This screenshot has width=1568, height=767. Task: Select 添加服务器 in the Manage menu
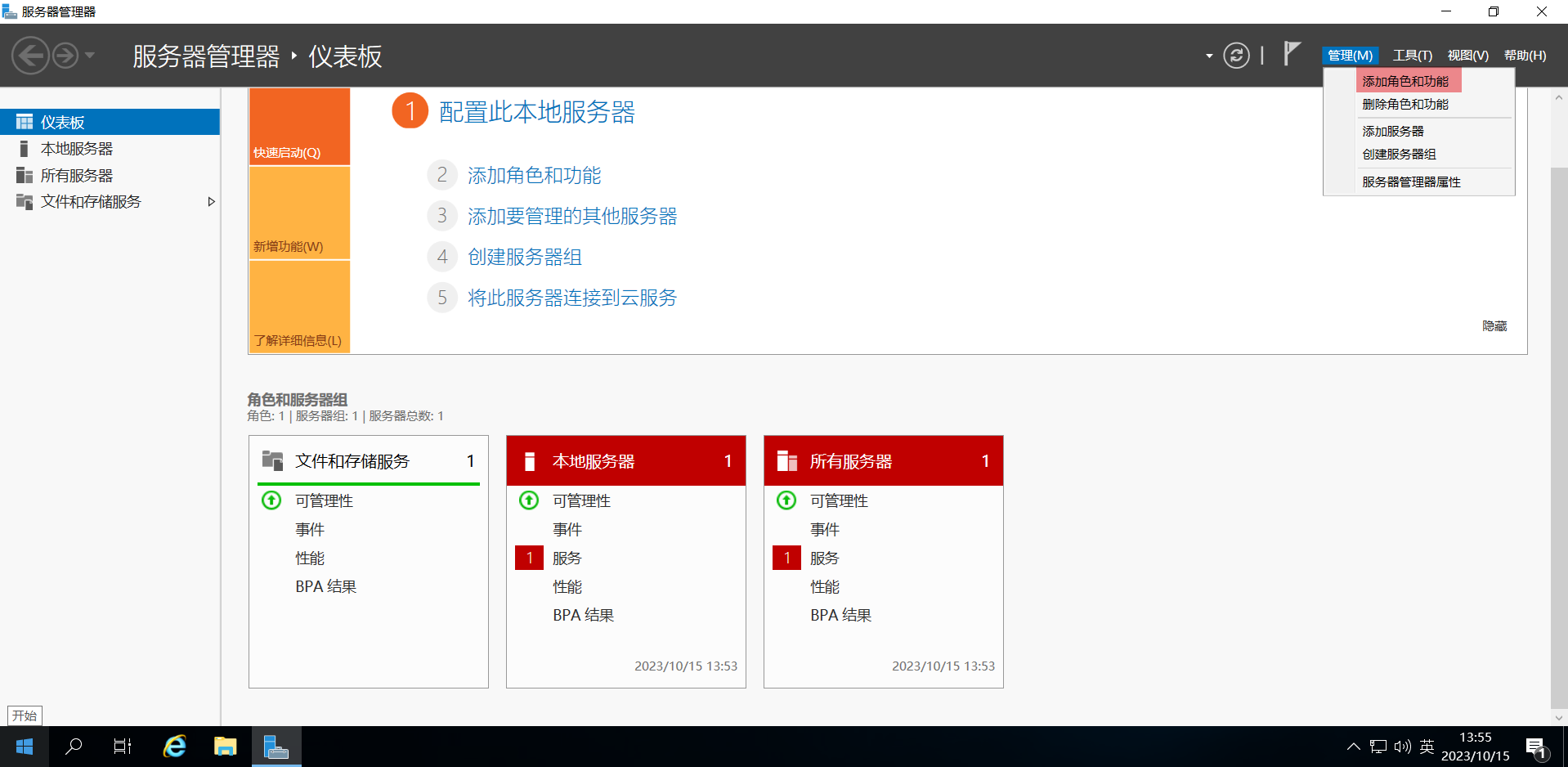1393,131
